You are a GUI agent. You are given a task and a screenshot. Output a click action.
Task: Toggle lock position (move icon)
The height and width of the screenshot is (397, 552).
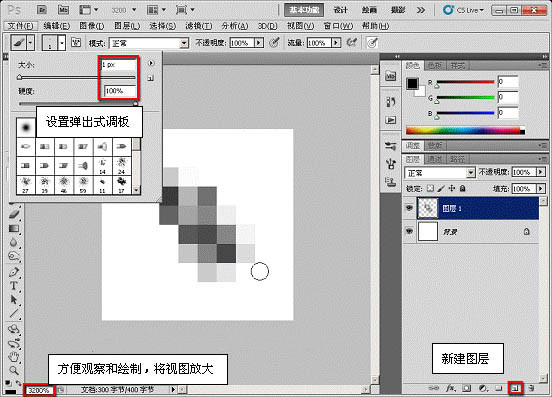452,189
